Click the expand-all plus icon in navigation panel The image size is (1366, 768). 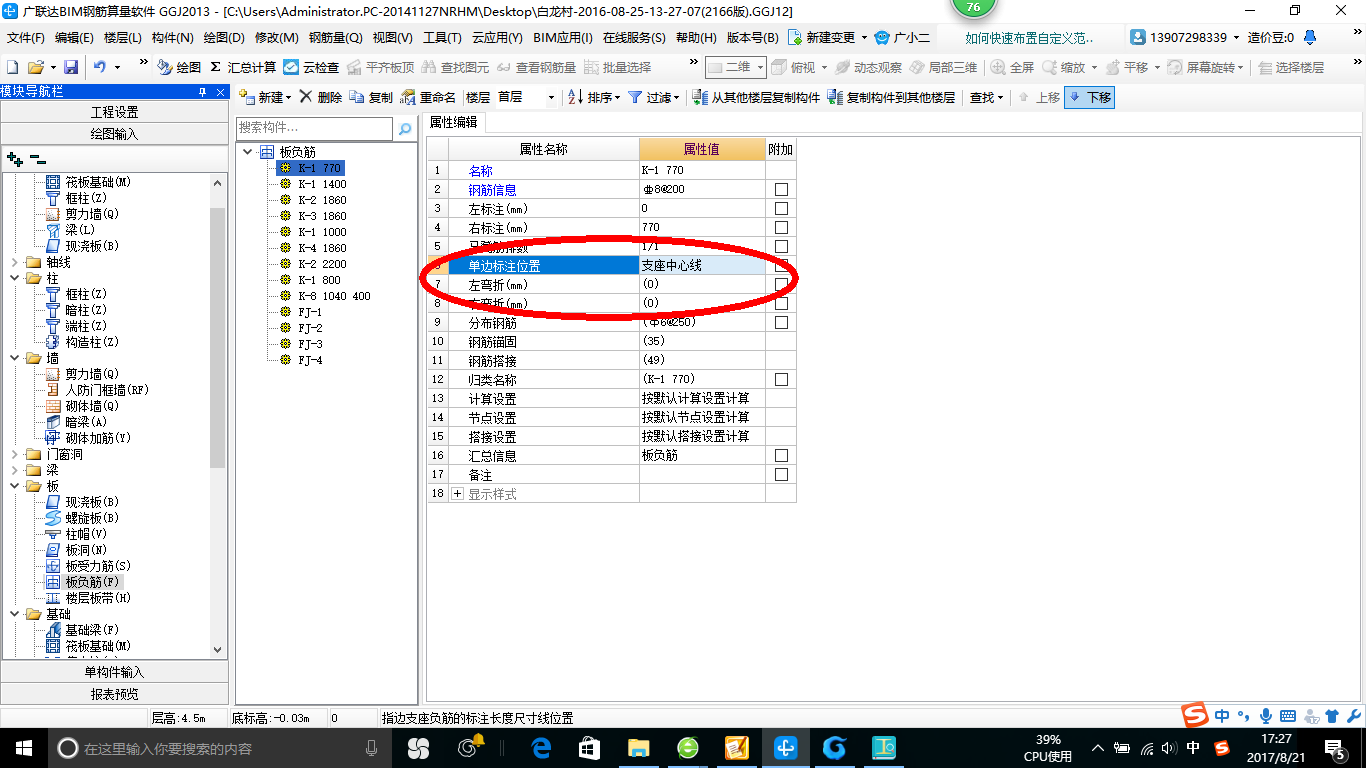[14, 158]
